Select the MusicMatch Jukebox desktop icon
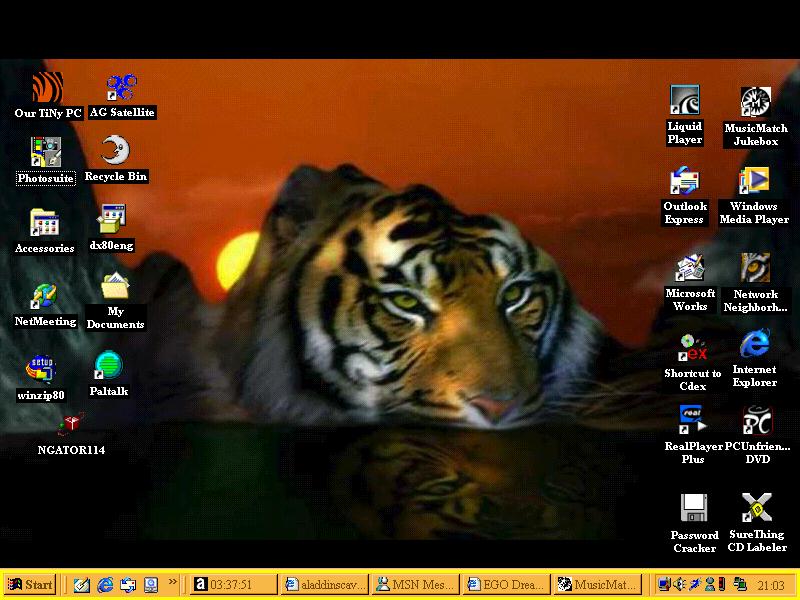This screenshot has width=800, height=600. (x=755, y=102)
